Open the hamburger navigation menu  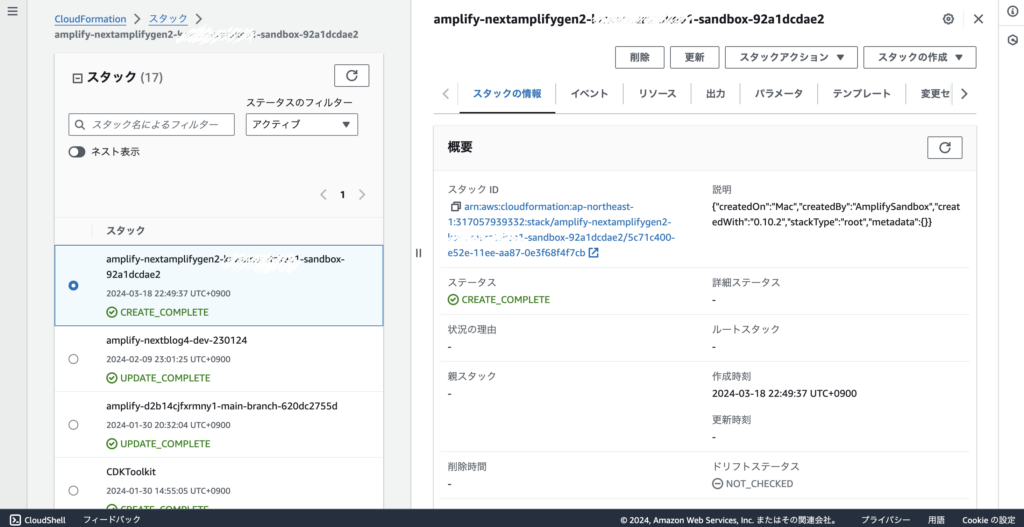pyautogui.click(x=12, y=12)
